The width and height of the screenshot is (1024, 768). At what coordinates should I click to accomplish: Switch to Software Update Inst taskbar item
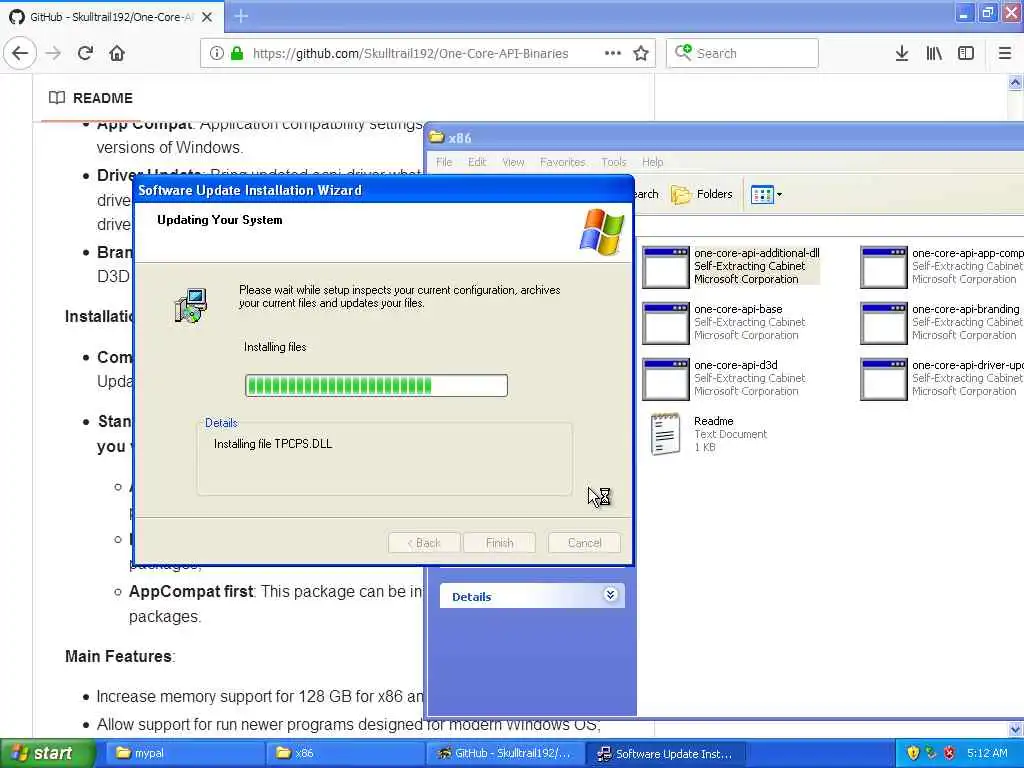(666, 754)
